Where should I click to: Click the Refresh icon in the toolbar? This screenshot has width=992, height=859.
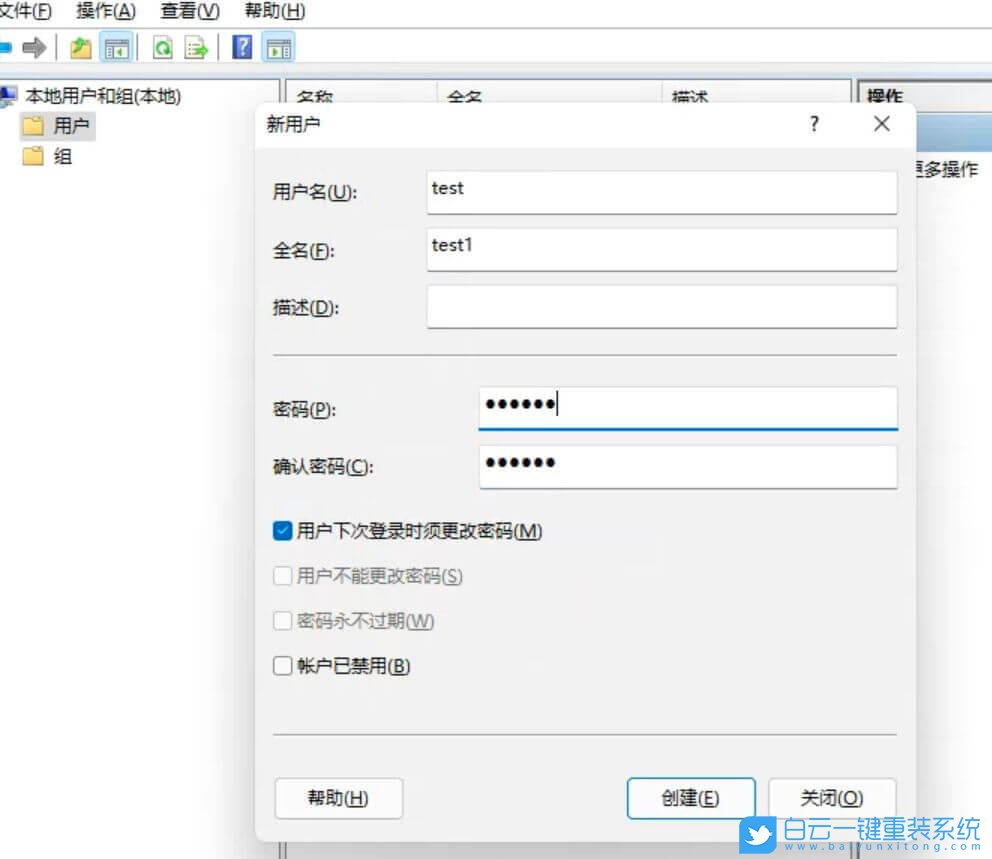click(162, 47)
